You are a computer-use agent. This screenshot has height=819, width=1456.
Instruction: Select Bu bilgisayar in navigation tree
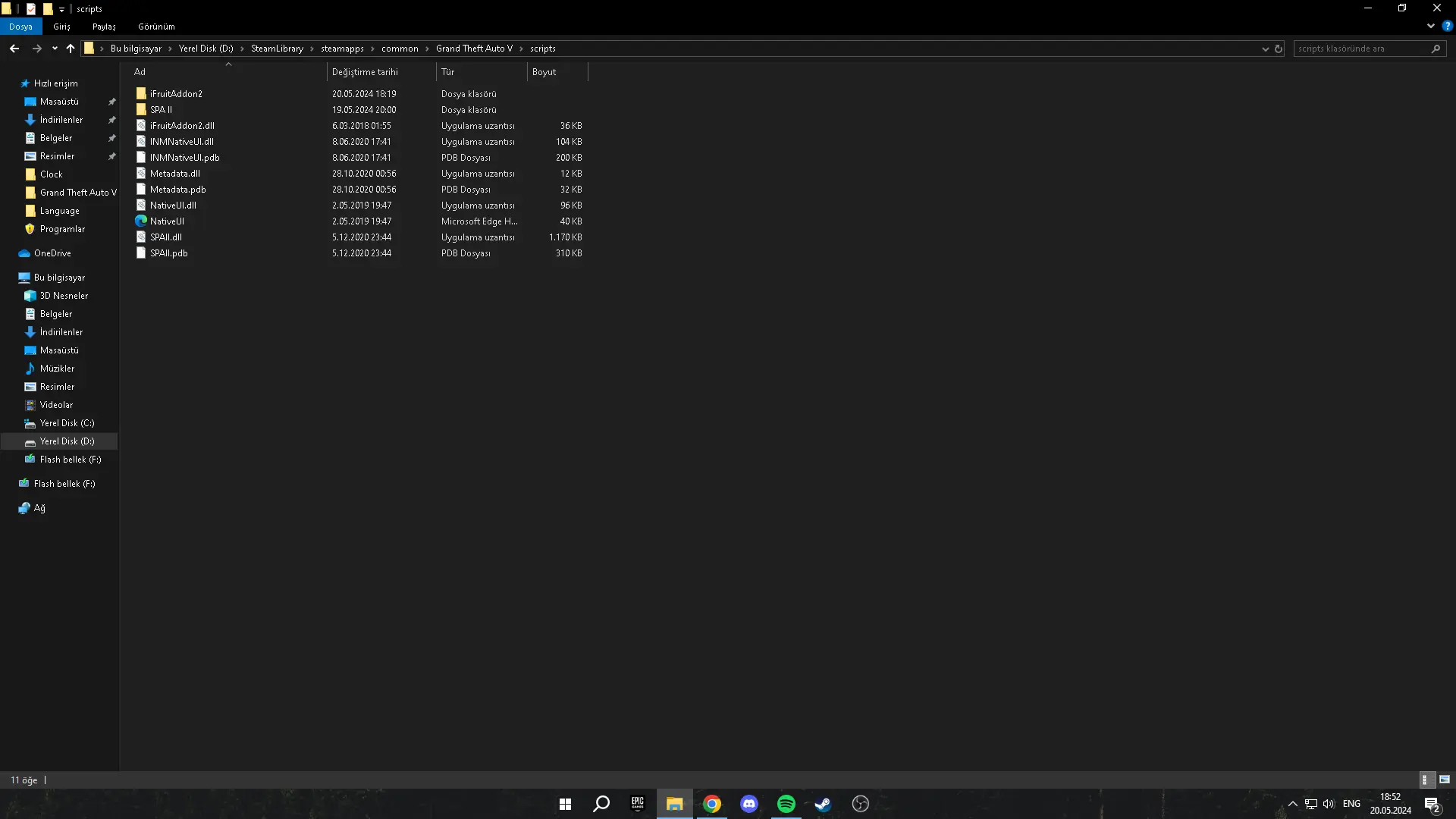pos(59,278)
